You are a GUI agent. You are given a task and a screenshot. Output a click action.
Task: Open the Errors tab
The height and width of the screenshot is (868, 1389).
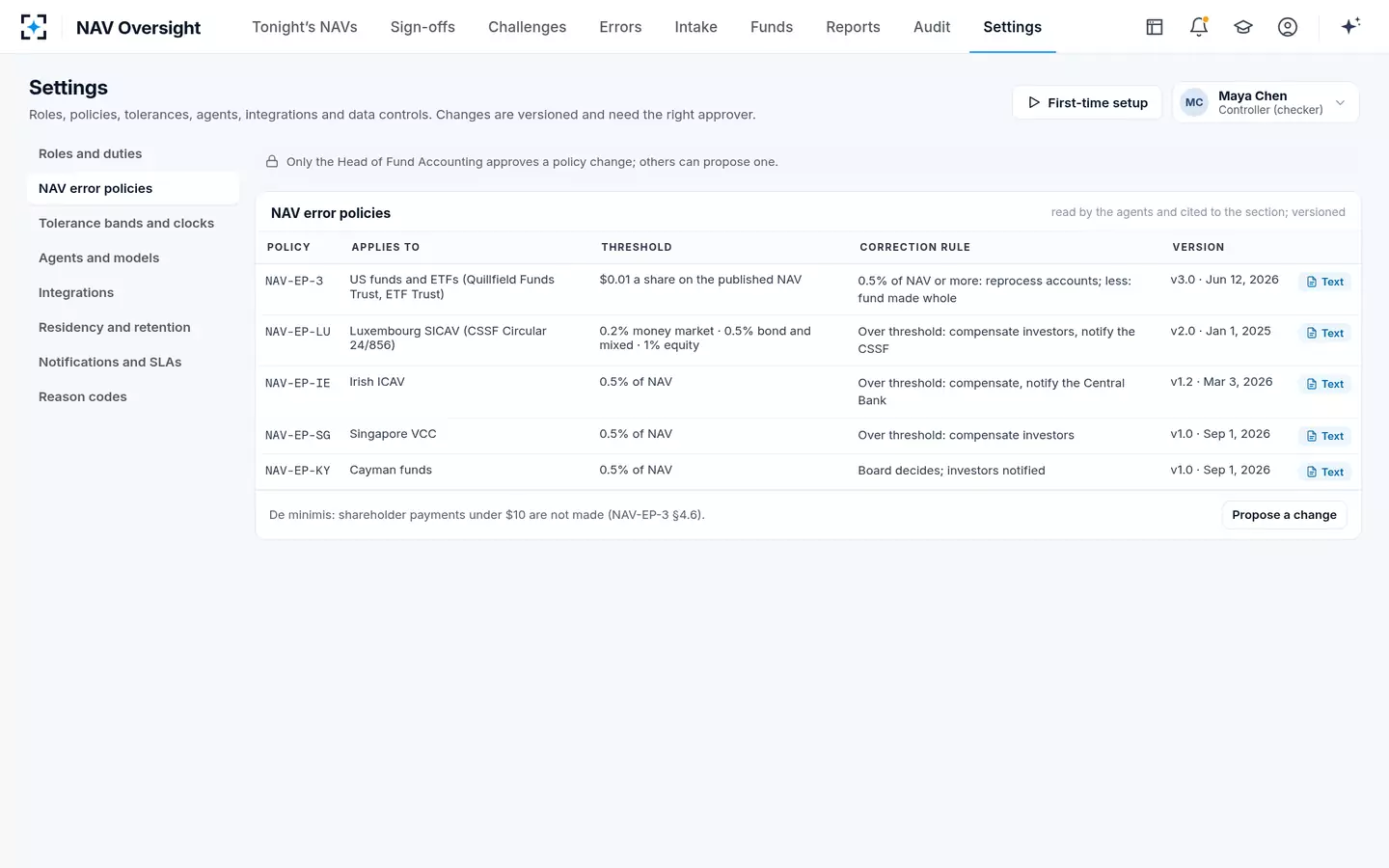click(x=620, y=27)
